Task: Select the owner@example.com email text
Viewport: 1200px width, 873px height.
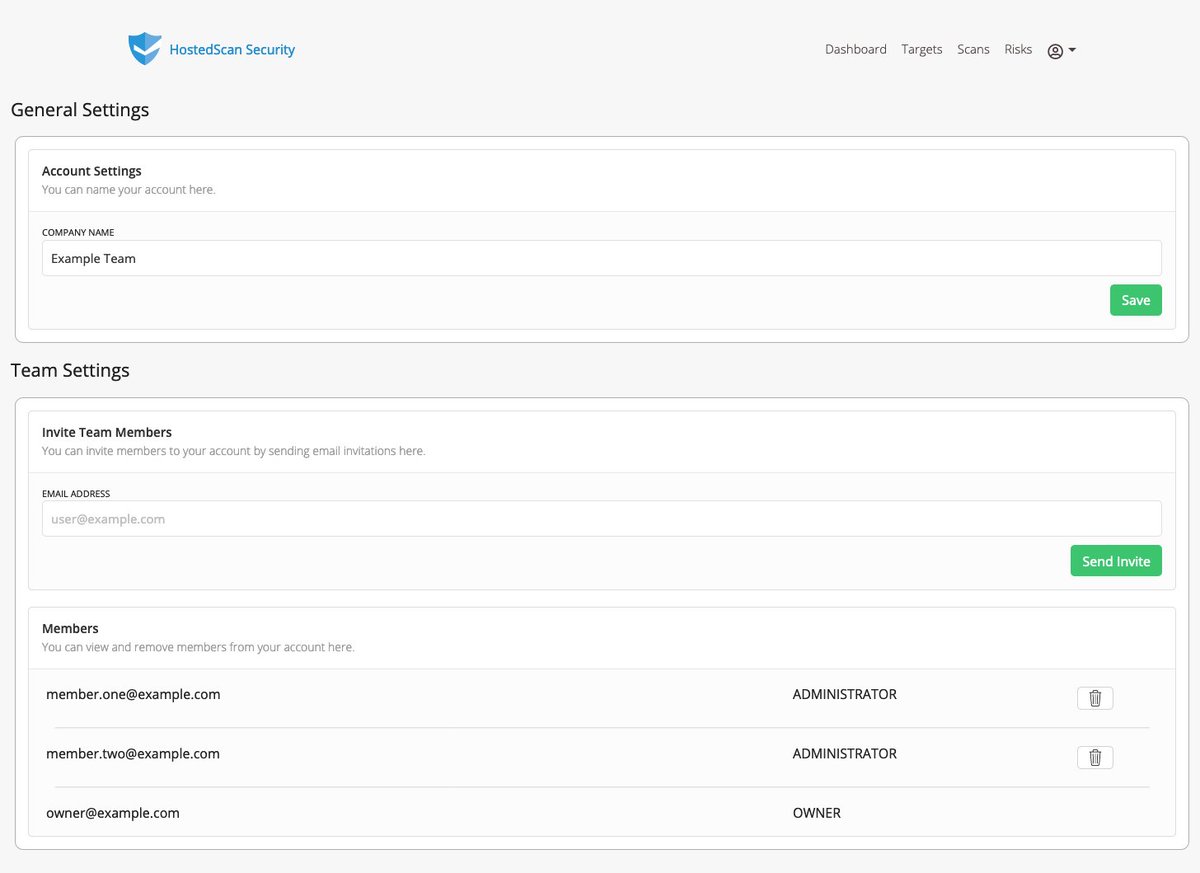Action: coord(113,813)
